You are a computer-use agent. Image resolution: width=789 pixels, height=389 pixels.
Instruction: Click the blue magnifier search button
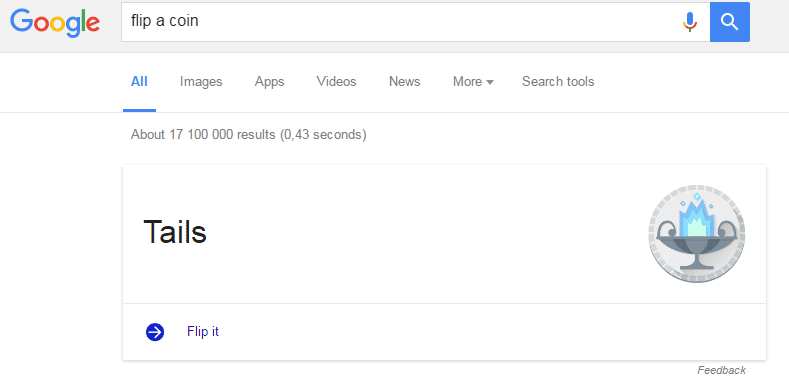pos(730,22)
